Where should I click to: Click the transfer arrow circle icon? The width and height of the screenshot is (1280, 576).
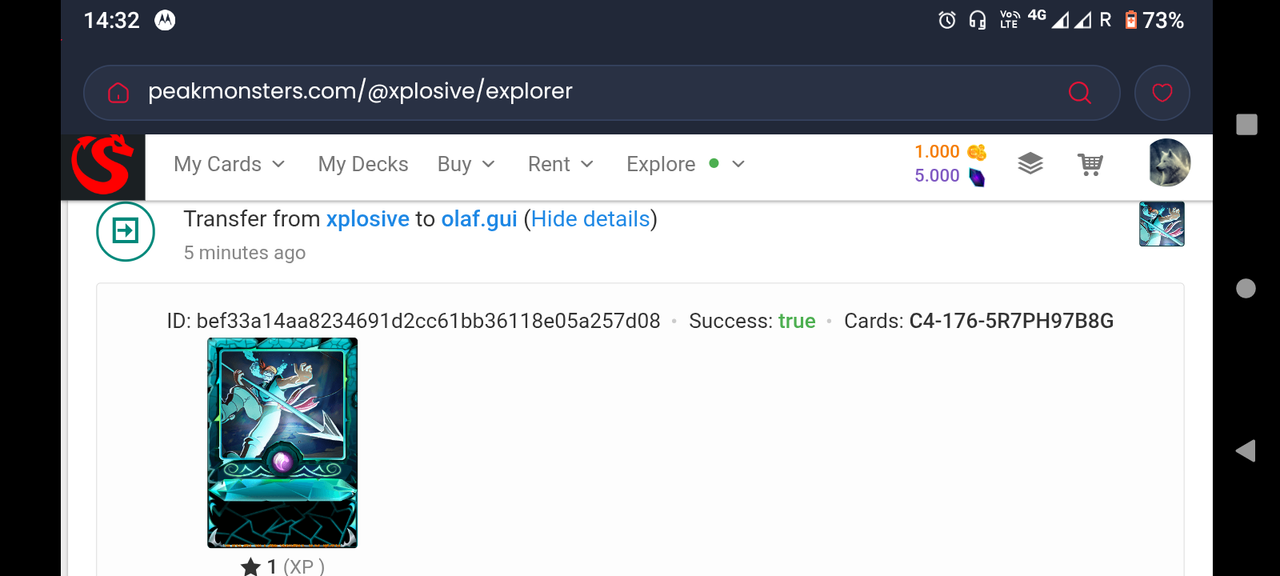(126, 232)
